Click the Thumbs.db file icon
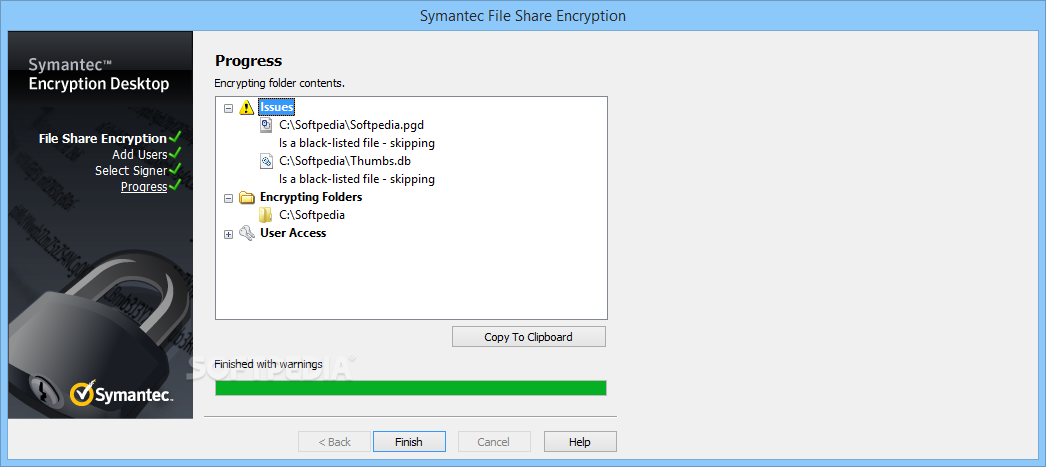Screen dimensions: 1046x467 click(x=266, y=161)
